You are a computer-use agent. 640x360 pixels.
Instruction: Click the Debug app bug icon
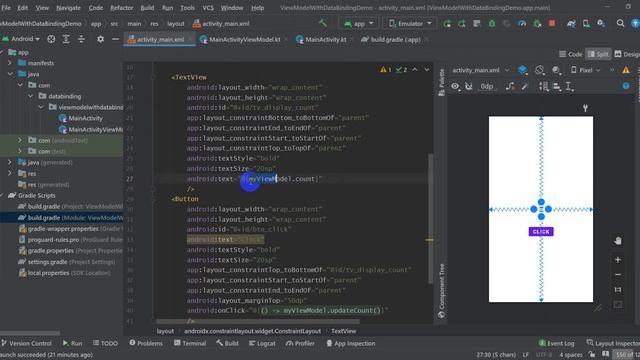tap(492, 24)
